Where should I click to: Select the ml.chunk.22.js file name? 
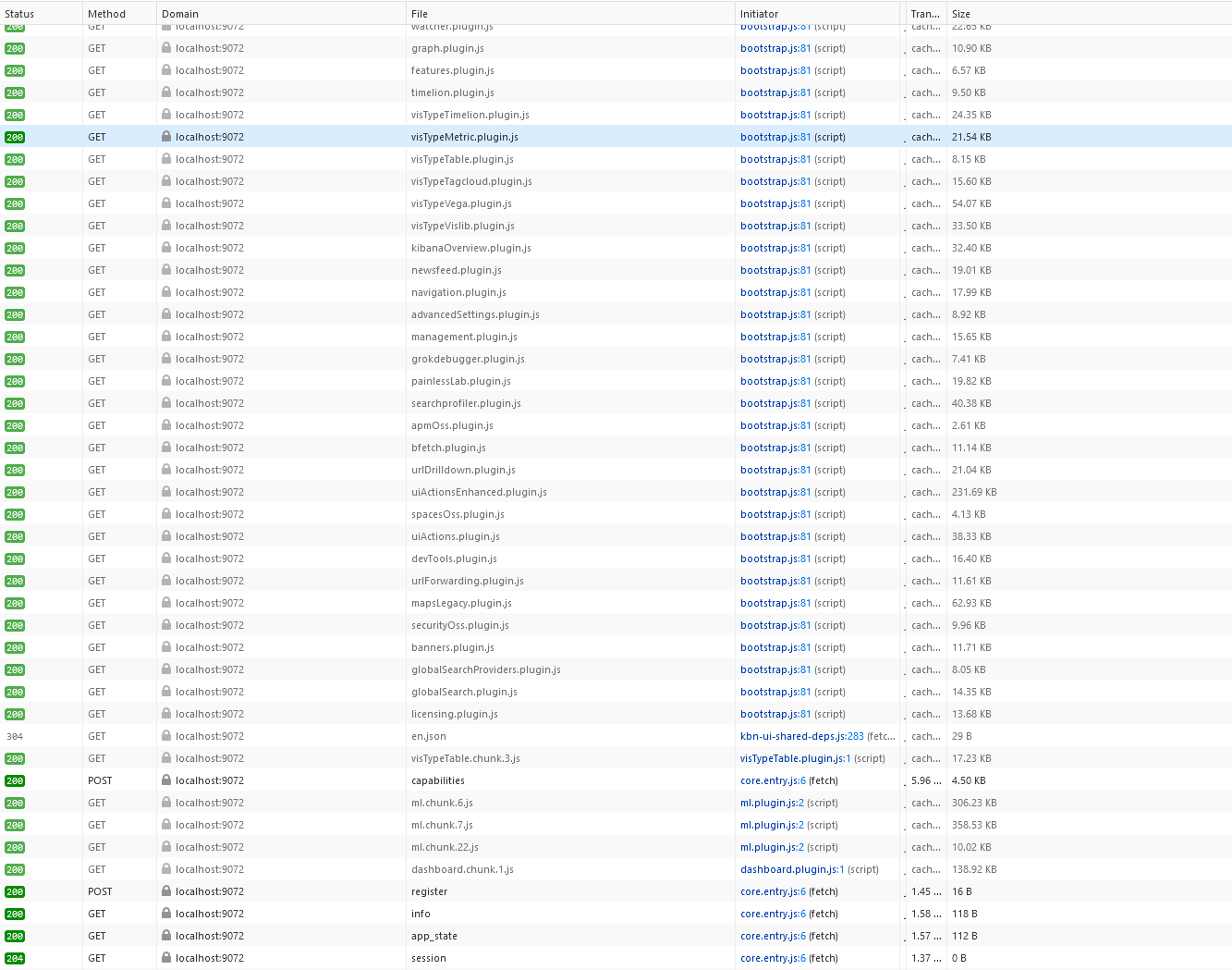coord(445,847)
